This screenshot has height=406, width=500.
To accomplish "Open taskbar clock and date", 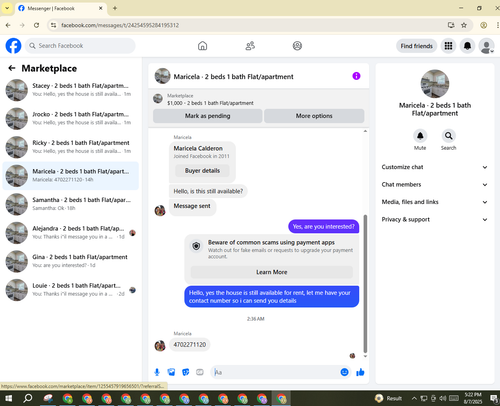I will [x=473, y=398].
